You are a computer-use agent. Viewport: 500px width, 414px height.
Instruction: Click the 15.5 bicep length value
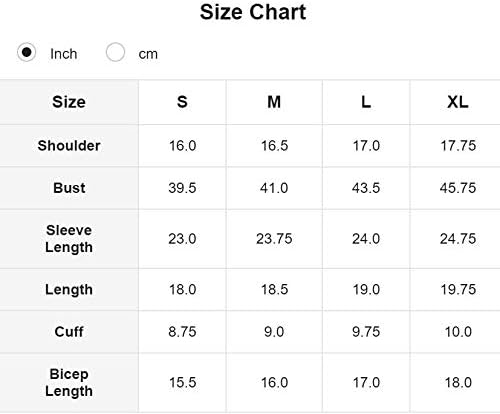[182, 383]
